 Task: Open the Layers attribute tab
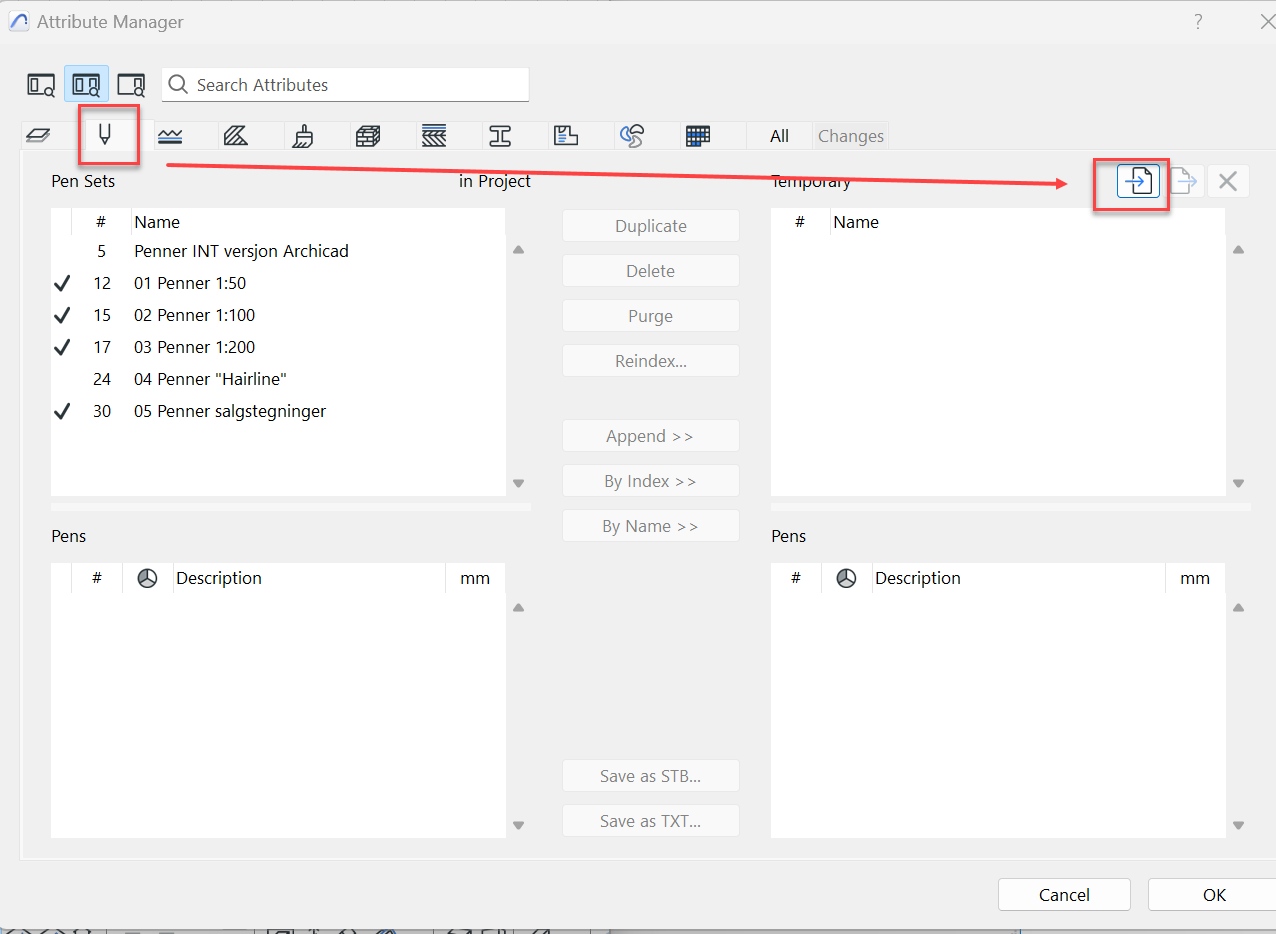pos(37,136)
